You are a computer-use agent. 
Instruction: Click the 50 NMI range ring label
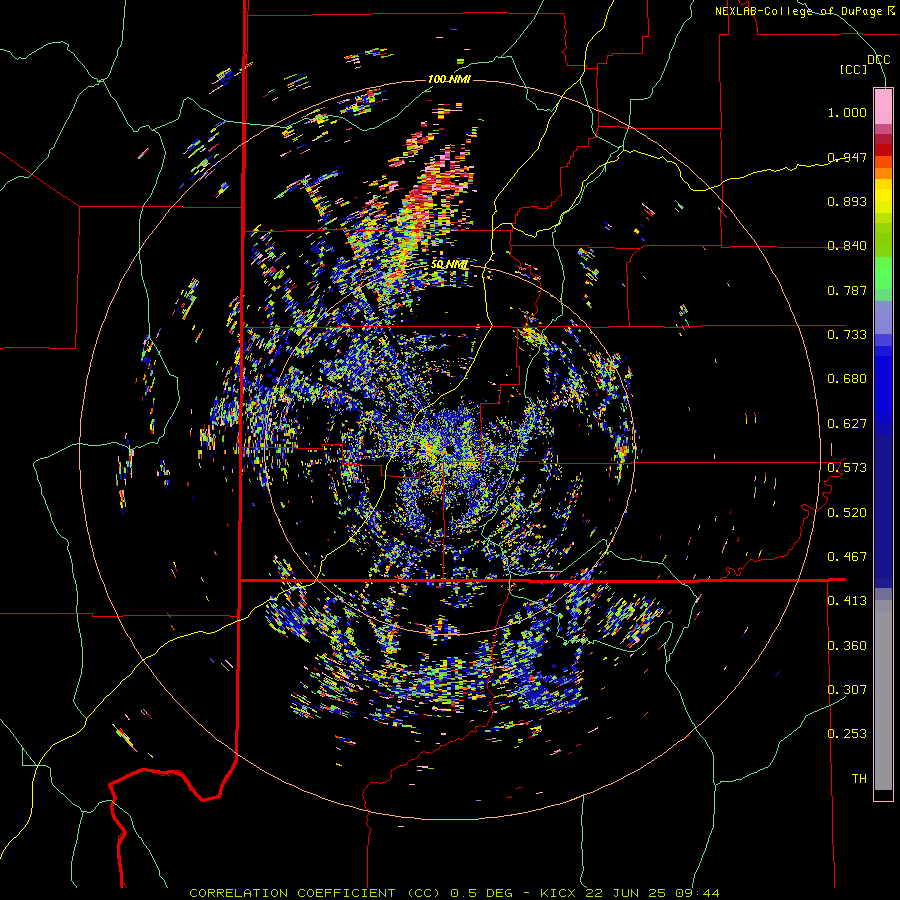point(450,264)
